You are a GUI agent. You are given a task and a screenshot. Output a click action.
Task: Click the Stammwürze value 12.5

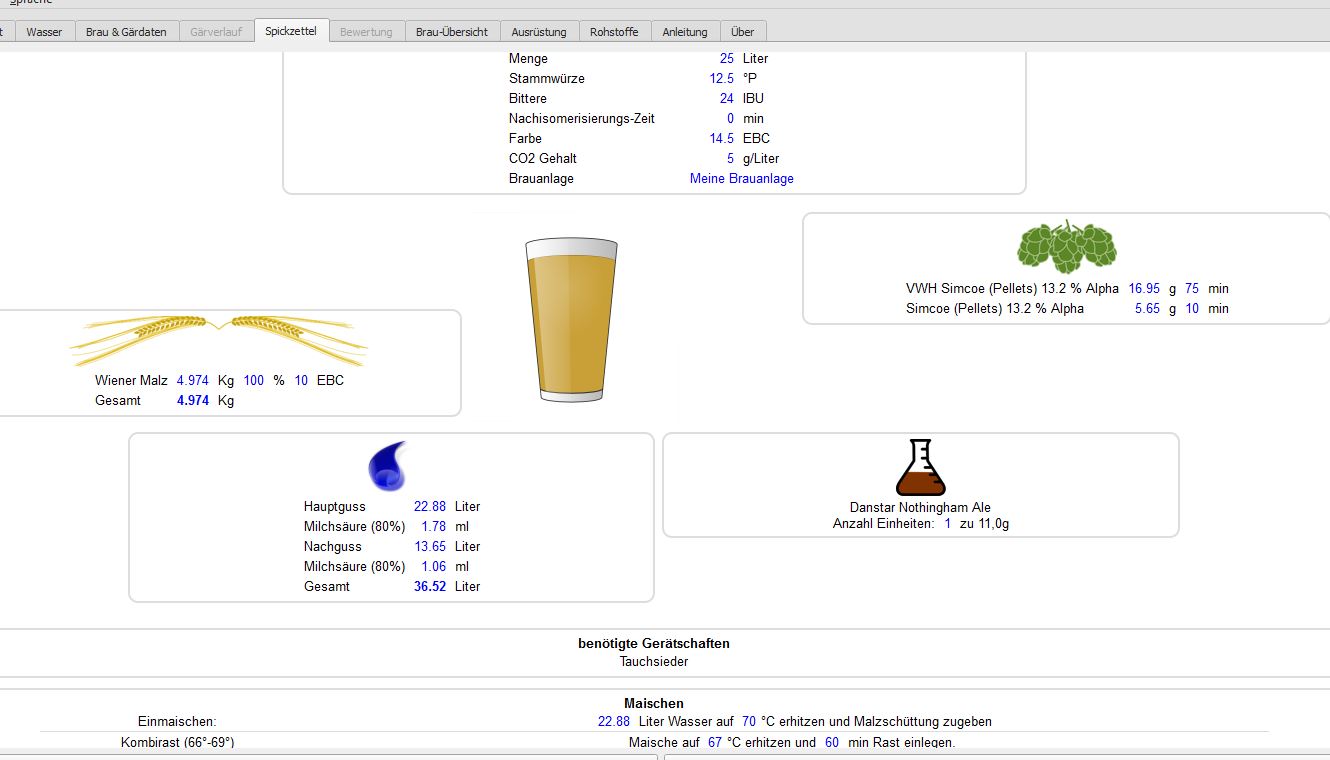tap(721, 79)
